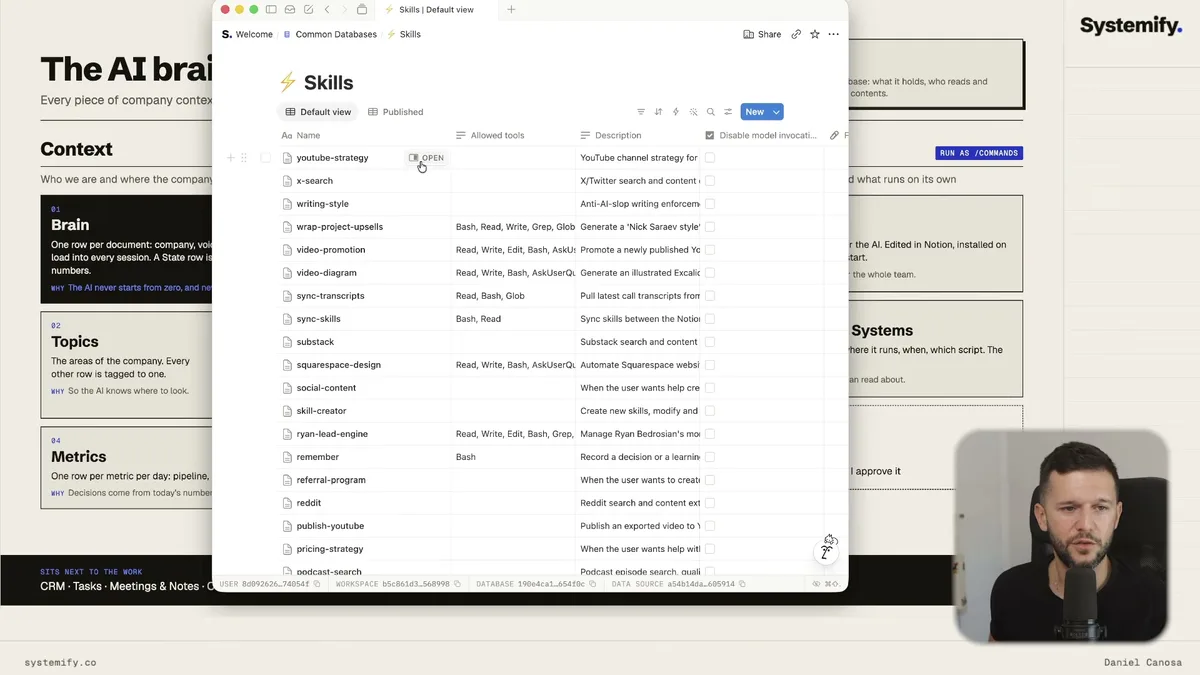
Task: Go to Common Databases in the breadcrumb
Action: pyautogui.click(x=330, y=34)
